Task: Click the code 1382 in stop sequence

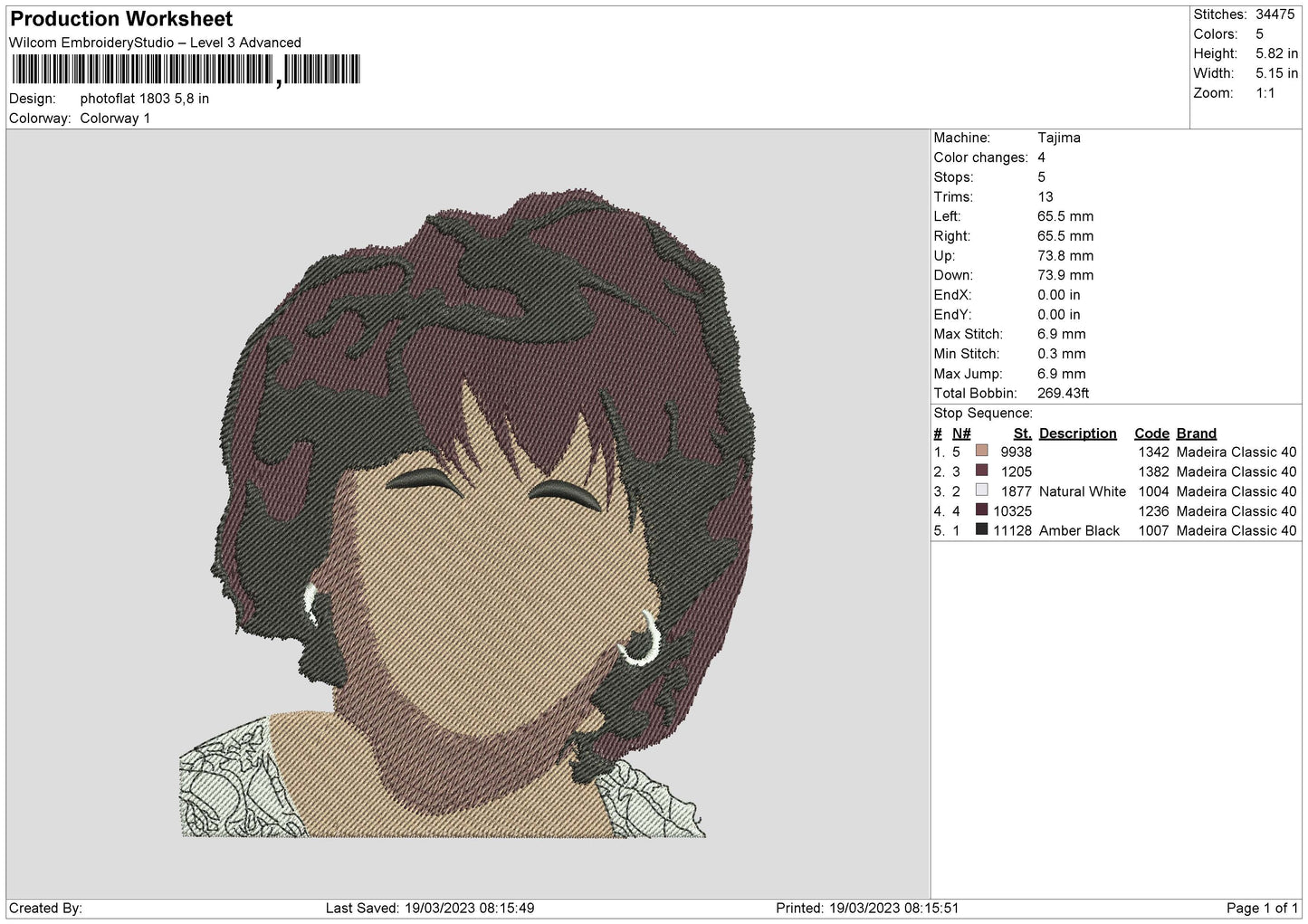Action: (1154, 472)
